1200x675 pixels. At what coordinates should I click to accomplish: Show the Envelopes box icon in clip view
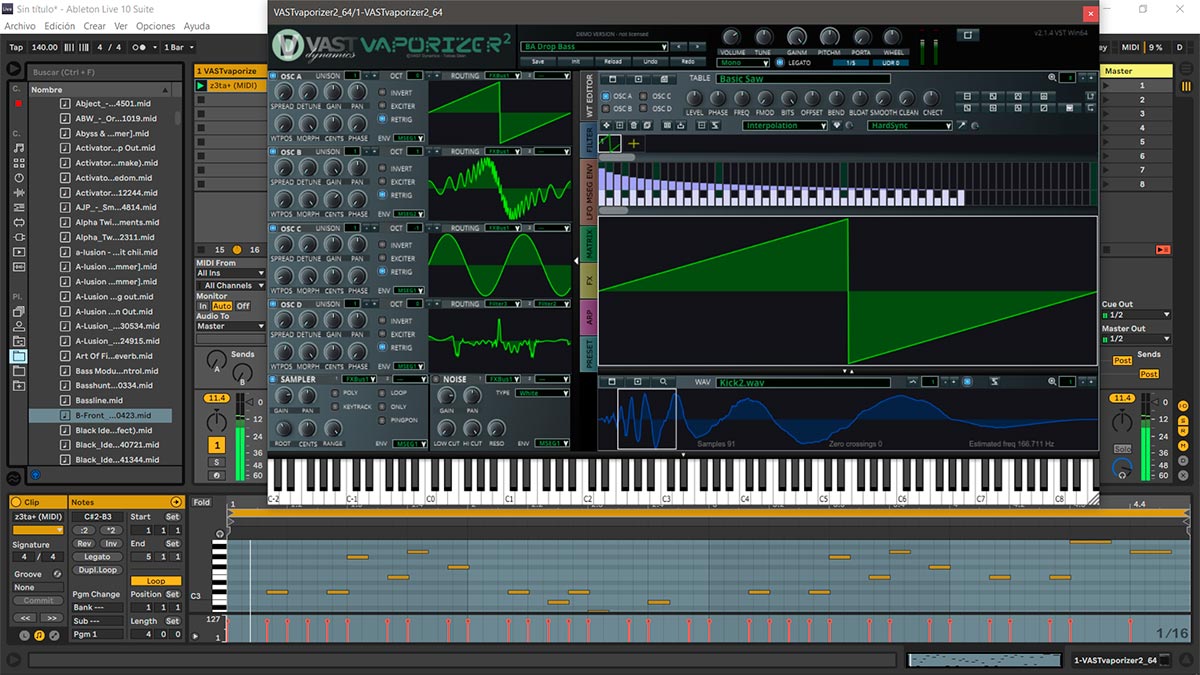[x=54, y=635]
